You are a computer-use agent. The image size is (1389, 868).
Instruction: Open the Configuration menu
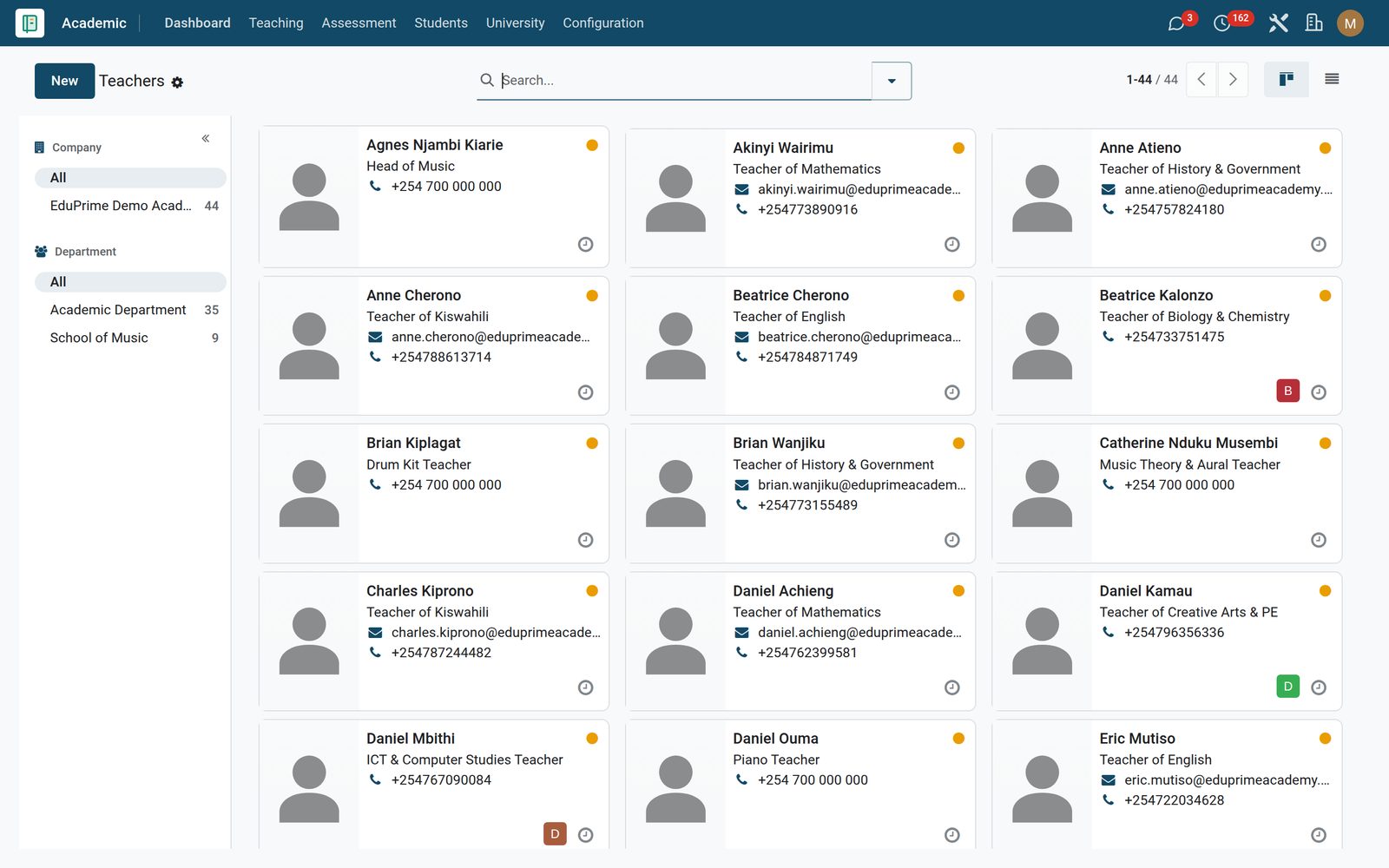(x=603, y=23)
